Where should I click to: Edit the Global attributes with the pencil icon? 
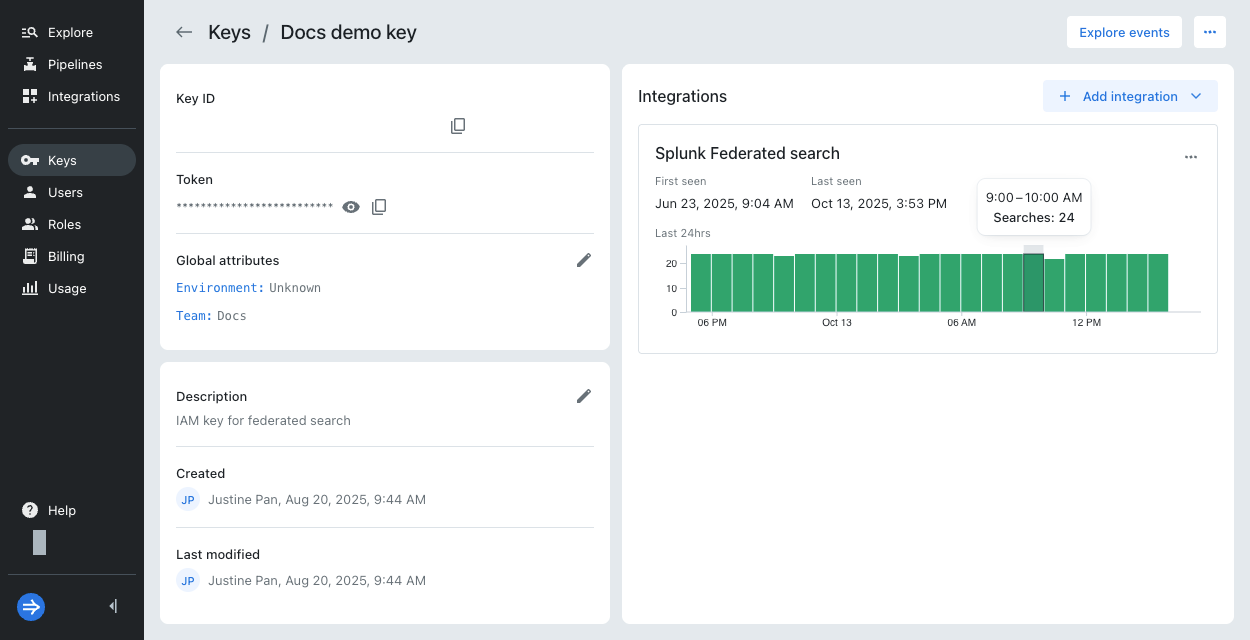pos(584,260)
